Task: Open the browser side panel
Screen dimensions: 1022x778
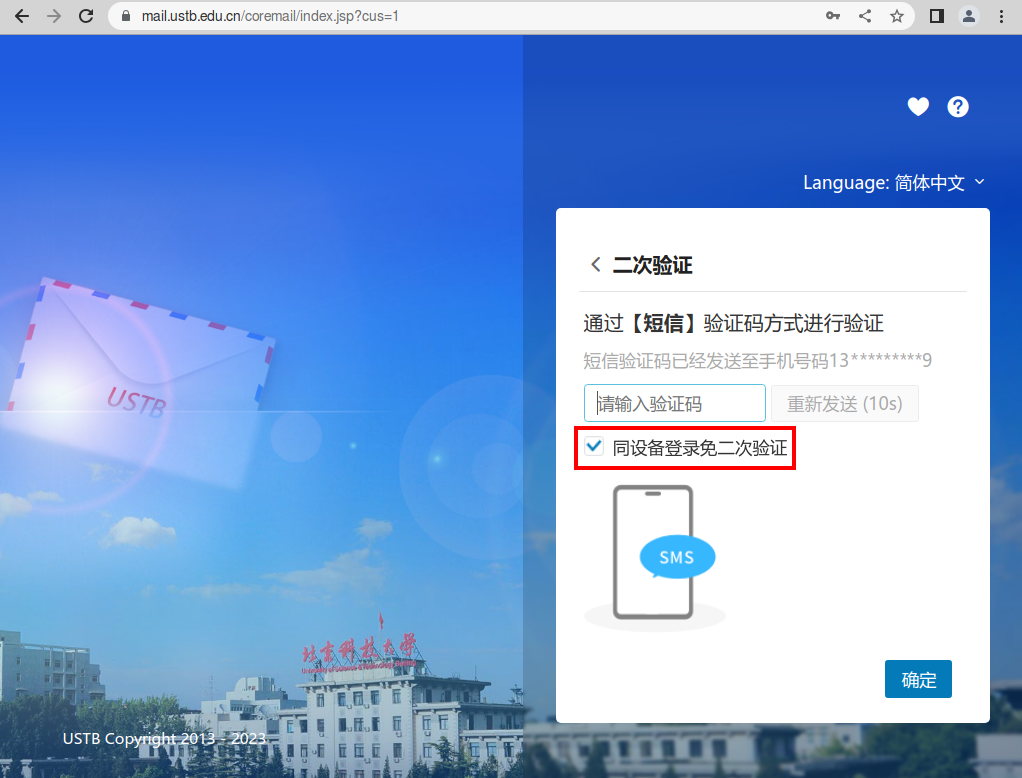Action: click(x=937, y=16)
